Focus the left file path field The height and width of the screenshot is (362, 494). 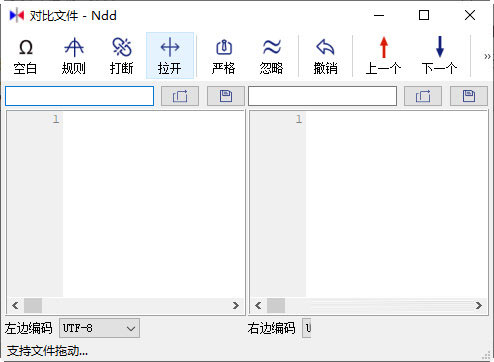pyautogui.click(x=79, y=96)
